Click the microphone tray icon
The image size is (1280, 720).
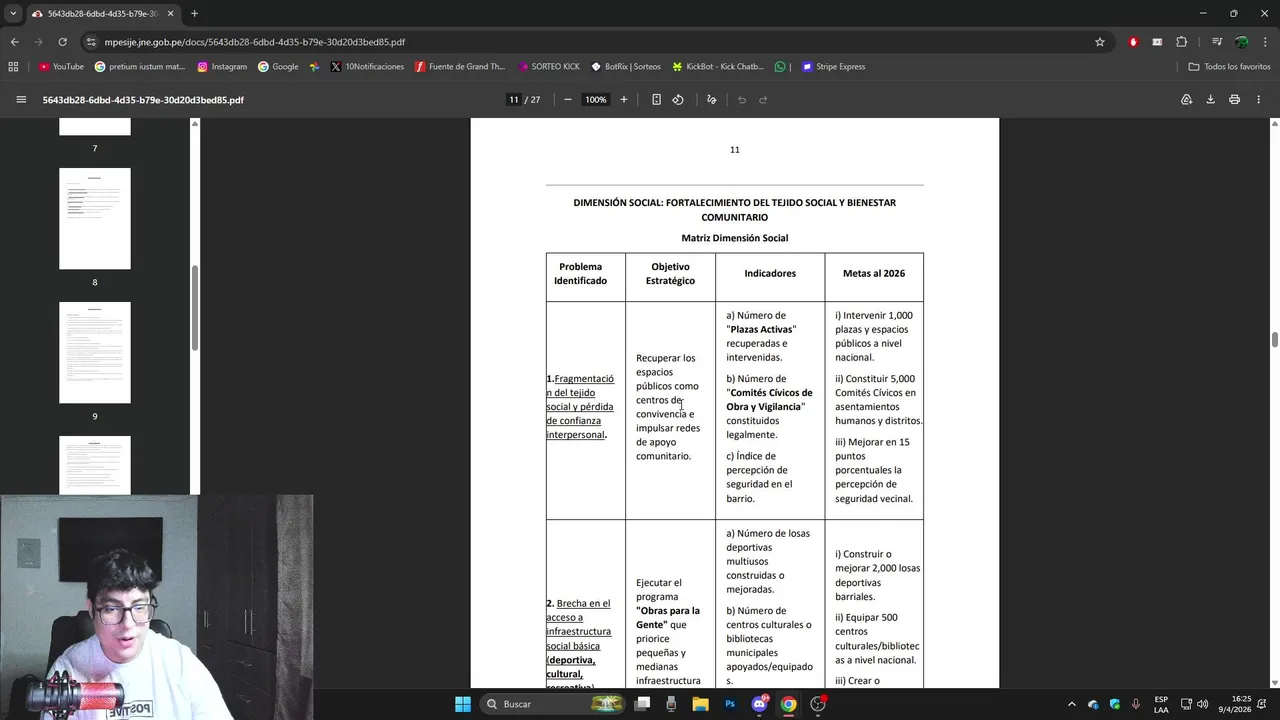[x=1136, y=704]
